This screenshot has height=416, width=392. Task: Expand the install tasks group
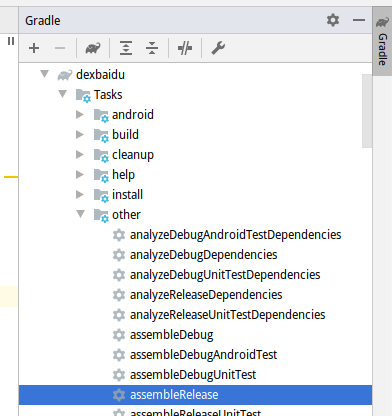point(80,195)
